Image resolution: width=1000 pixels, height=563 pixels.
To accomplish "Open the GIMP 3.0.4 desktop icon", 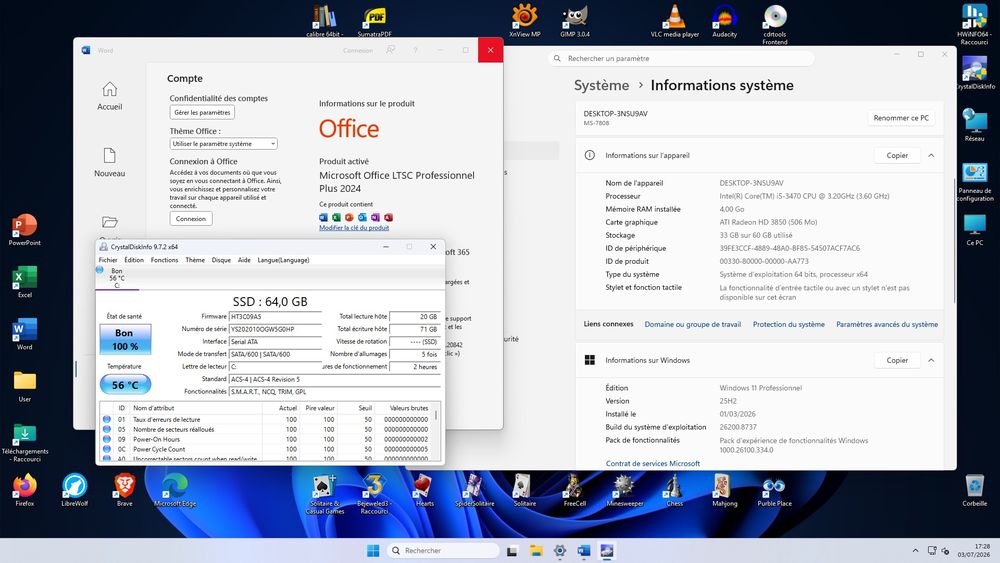I will click(x=575, y=20).
